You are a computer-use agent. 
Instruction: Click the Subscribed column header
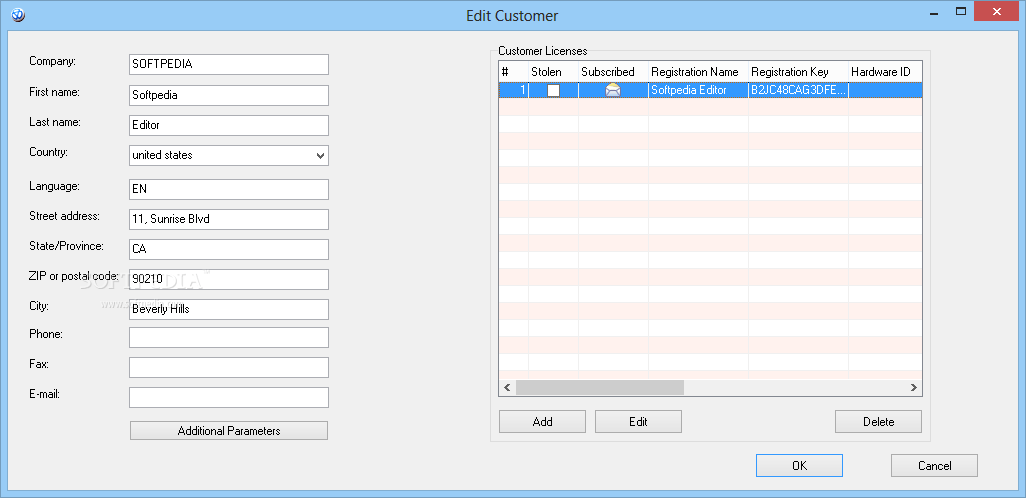[x=614, y=72]
